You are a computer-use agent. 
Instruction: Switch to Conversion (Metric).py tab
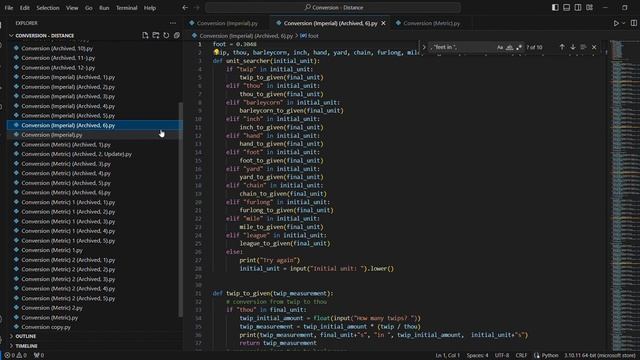(431, 23)
